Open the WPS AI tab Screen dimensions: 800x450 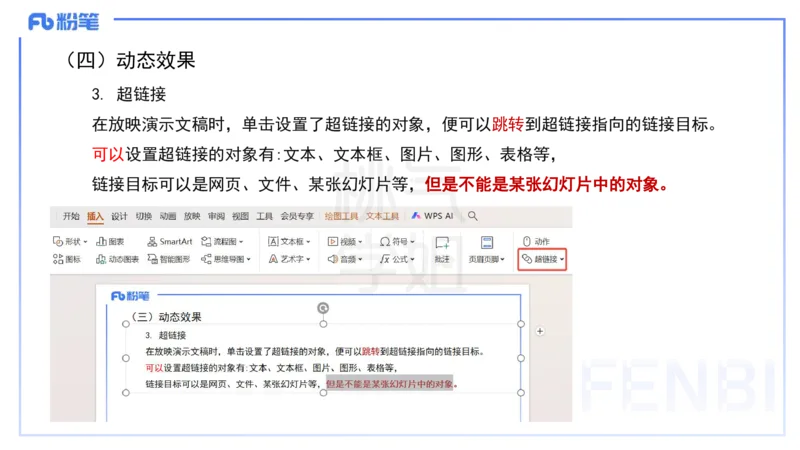pyautogui.click(x=433, y=216)
